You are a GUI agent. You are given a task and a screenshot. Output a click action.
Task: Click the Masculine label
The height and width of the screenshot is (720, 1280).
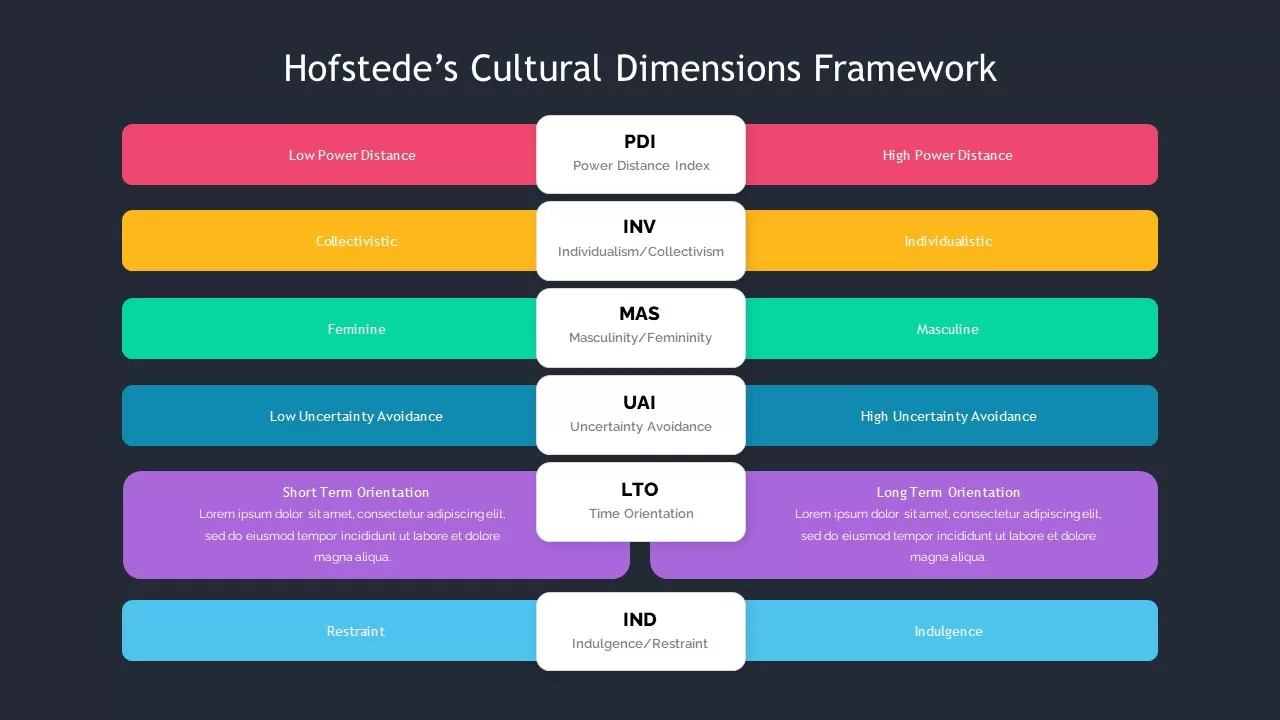click(947, 329)
